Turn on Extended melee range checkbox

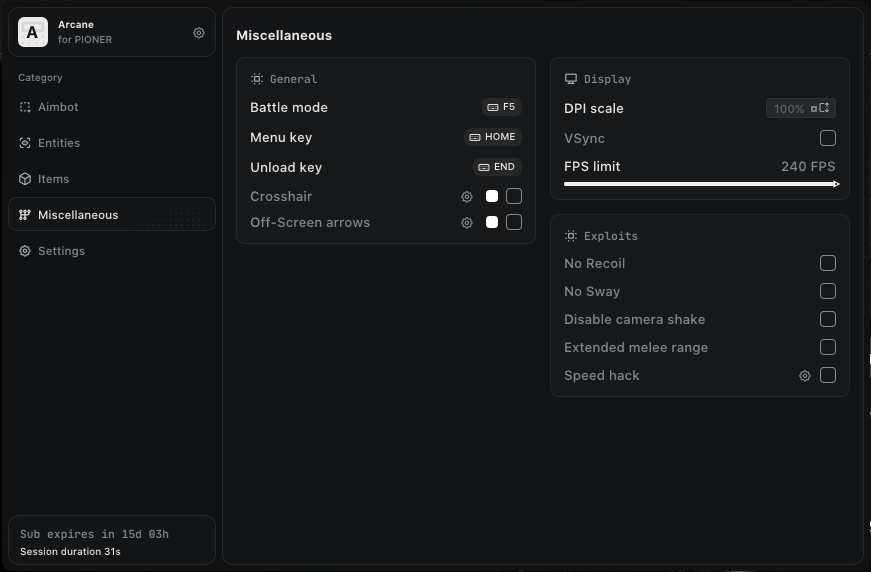click(828, 347)
